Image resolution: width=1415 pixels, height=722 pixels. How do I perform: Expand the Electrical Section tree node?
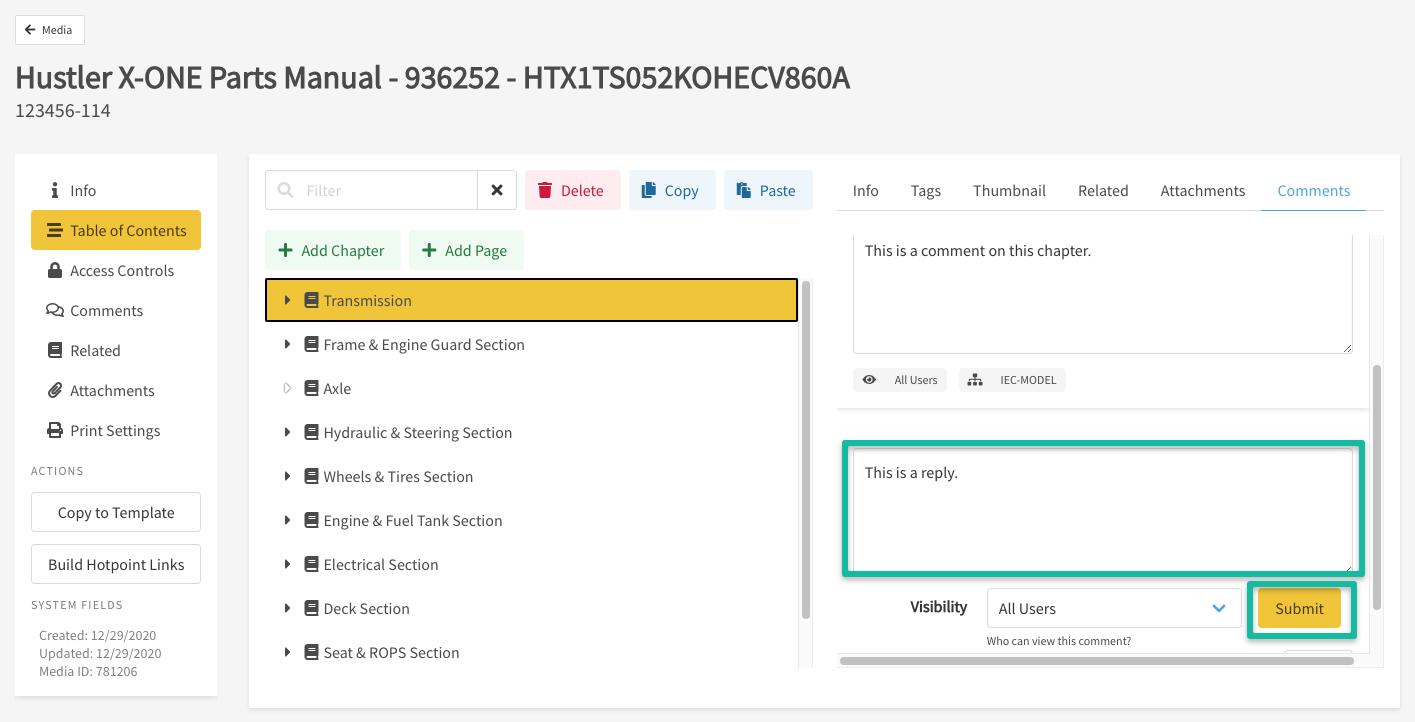287,564
